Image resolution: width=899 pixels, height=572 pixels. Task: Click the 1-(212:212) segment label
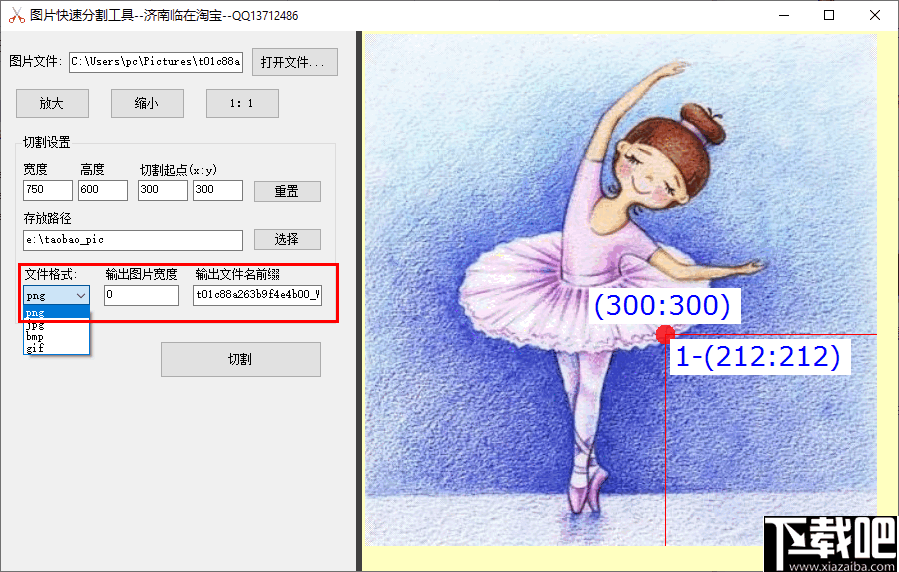click(x=759, y=357)
